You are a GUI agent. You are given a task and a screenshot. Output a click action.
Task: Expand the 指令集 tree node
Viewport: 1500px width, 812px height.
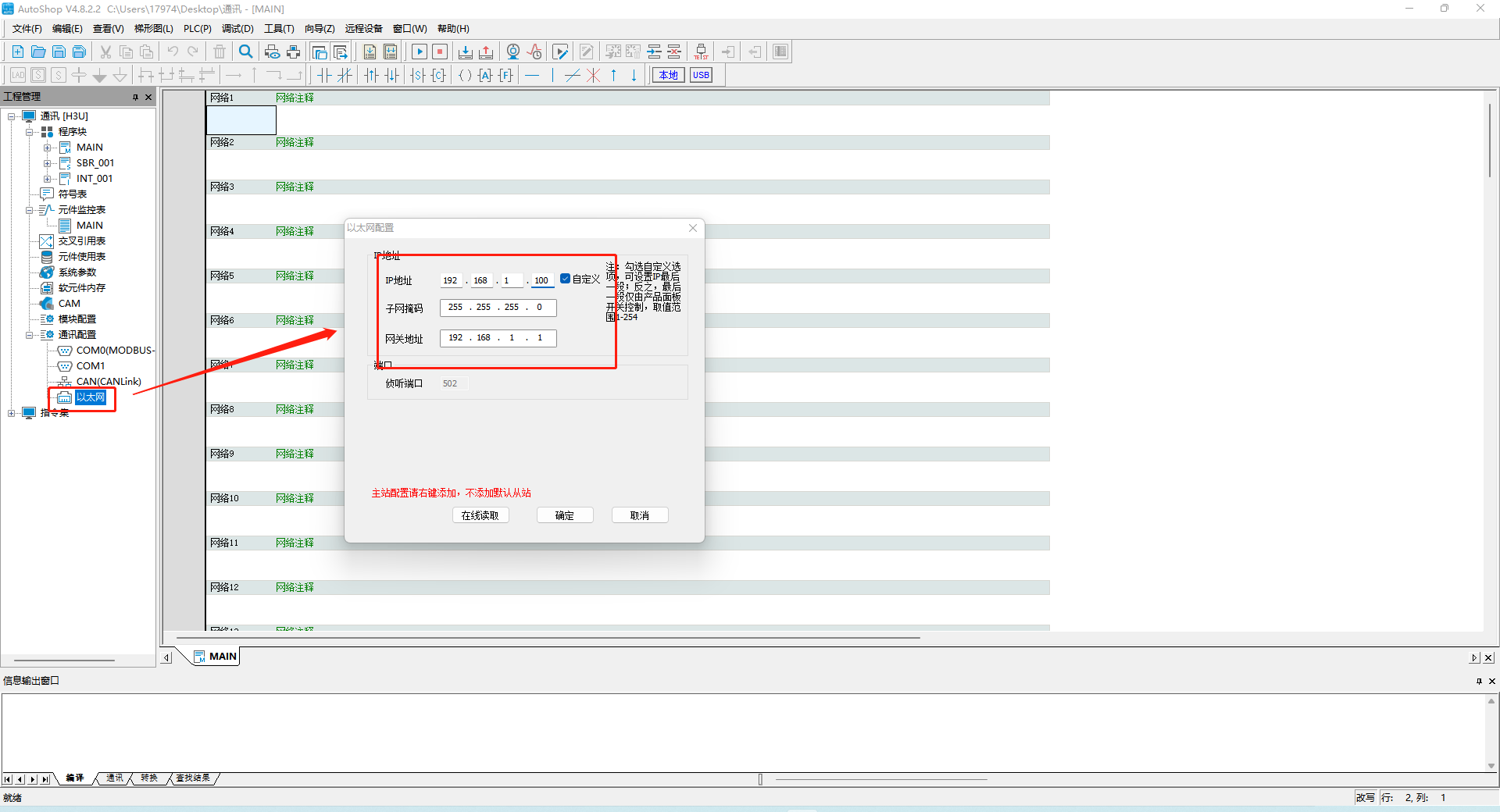(x=11, y=413)
